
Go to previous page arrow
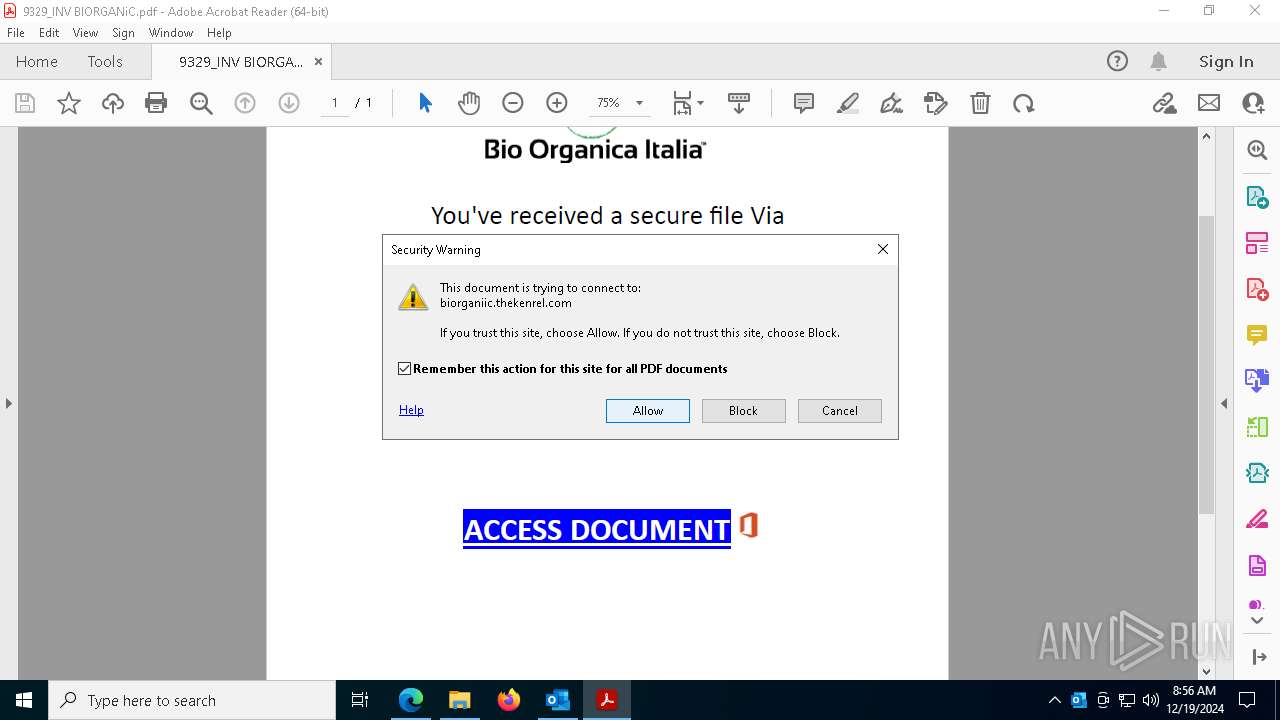pyautogui.click(x=245, y=103)
